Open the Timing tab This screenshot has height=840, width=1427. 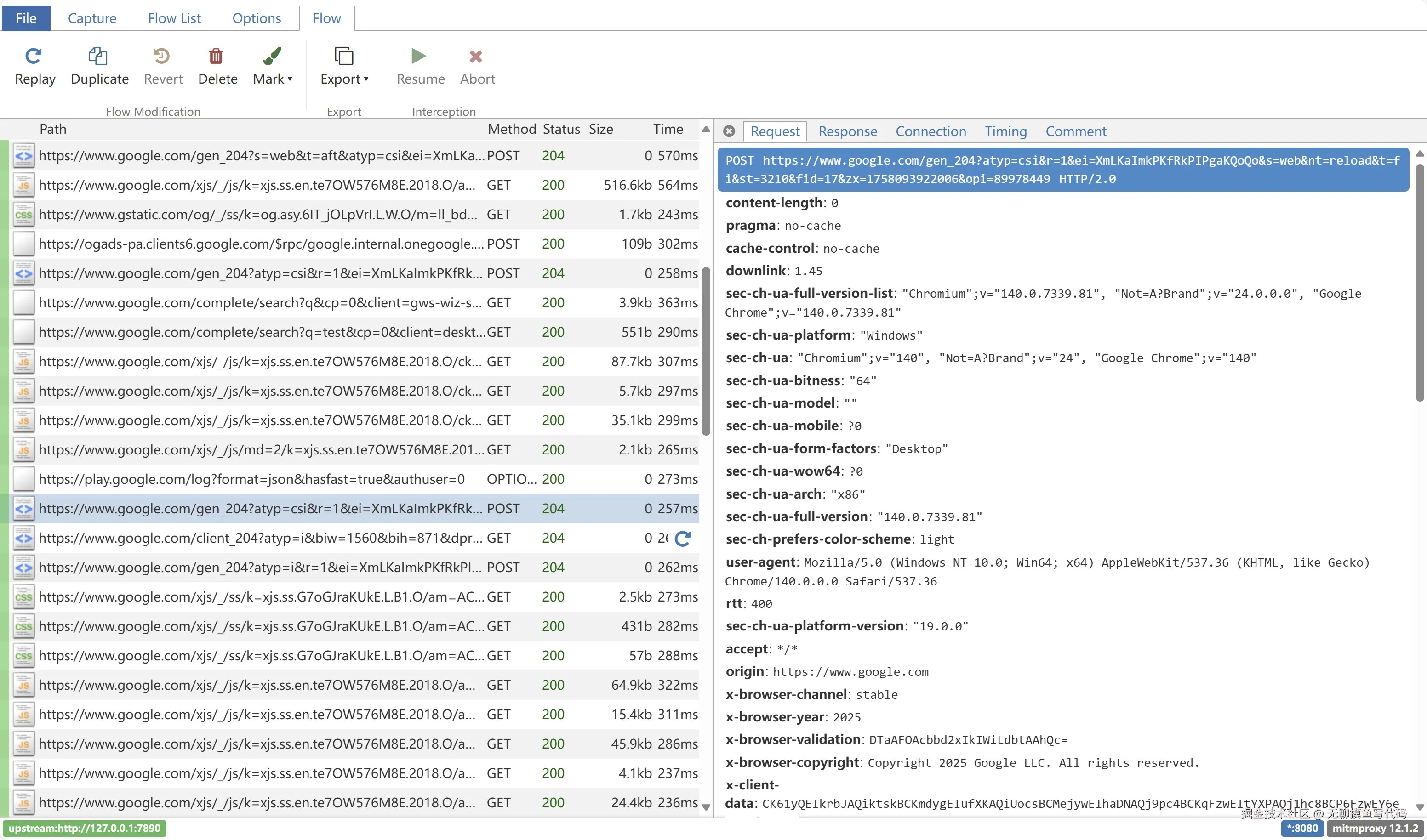point(1005,131)
